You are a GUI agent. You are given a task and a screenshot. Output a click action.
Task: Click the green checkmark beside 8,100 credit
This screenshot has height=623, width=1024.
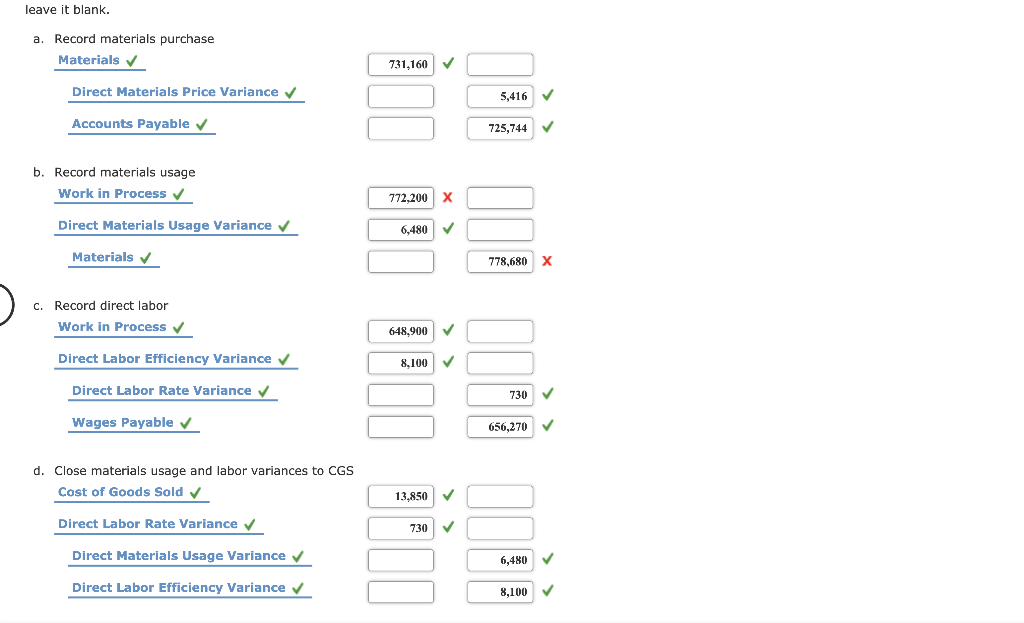click(547, 591)
